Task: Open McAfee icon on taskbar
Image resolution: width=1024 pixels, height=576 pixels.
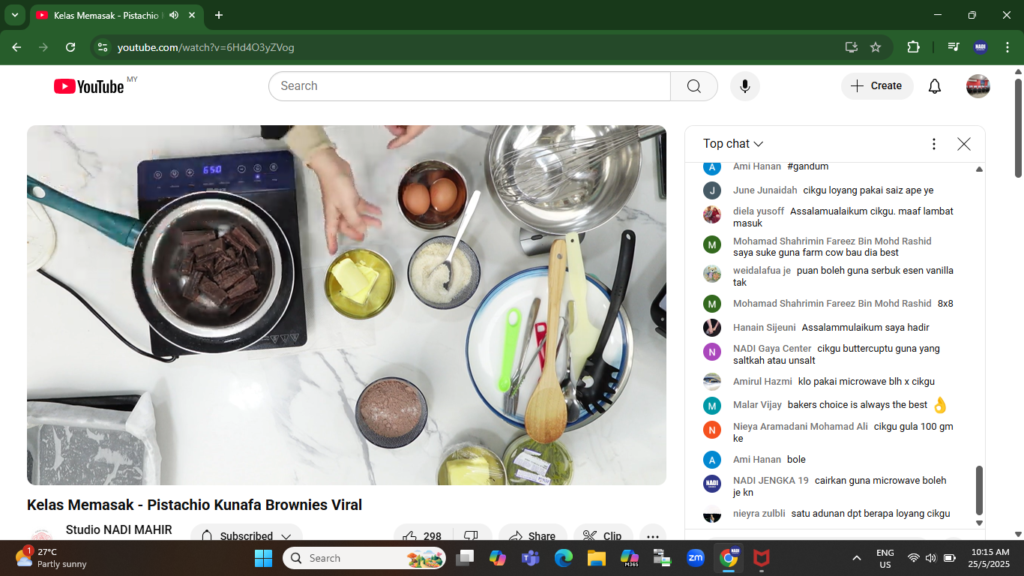Action: pos(761,558)
